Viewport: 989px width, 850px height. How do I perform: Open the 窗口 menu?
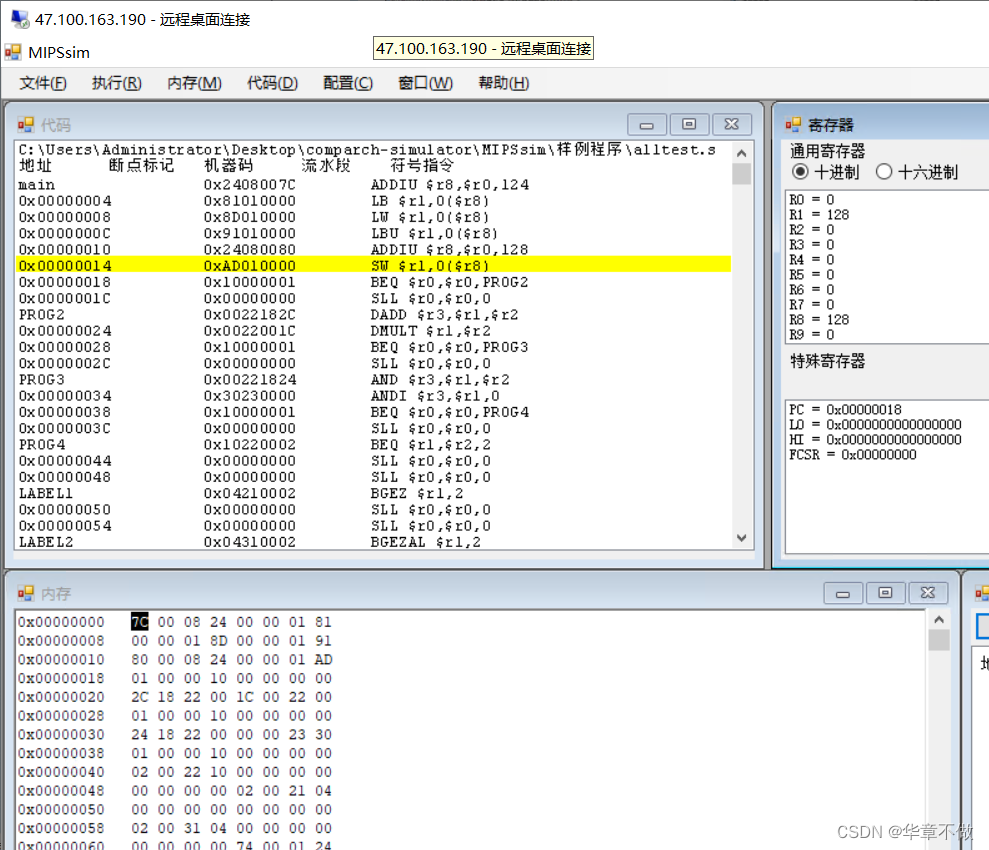click(x=424, y=84)
